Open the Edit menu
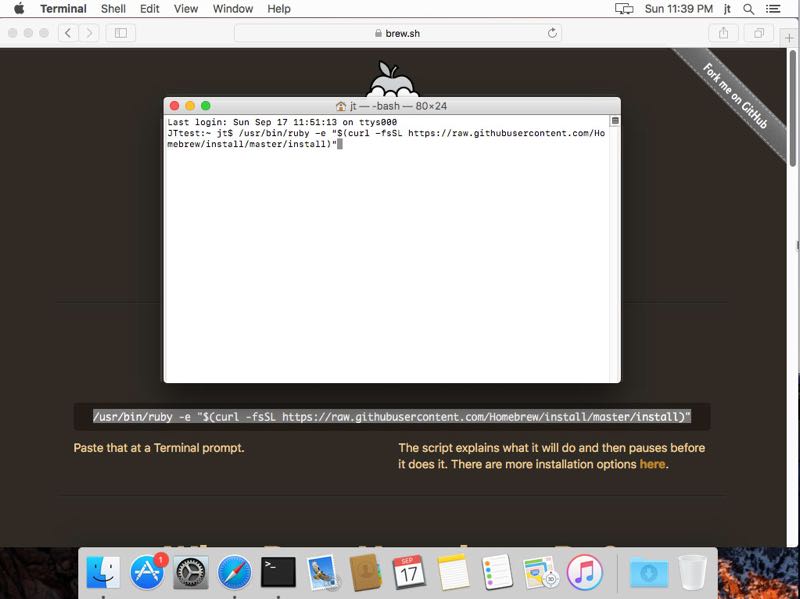 [x=149, y=9]
